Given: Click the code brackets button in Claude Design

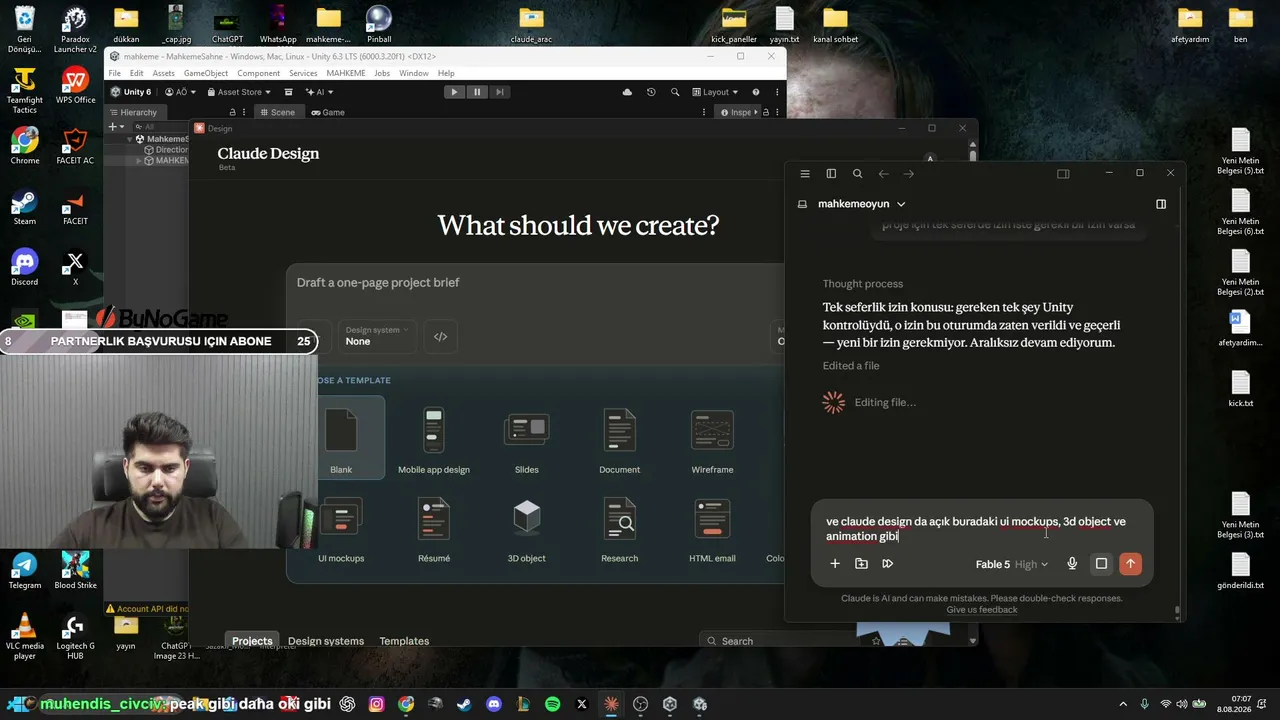Looking at the screenshot, I should click(x=440, y=336).
